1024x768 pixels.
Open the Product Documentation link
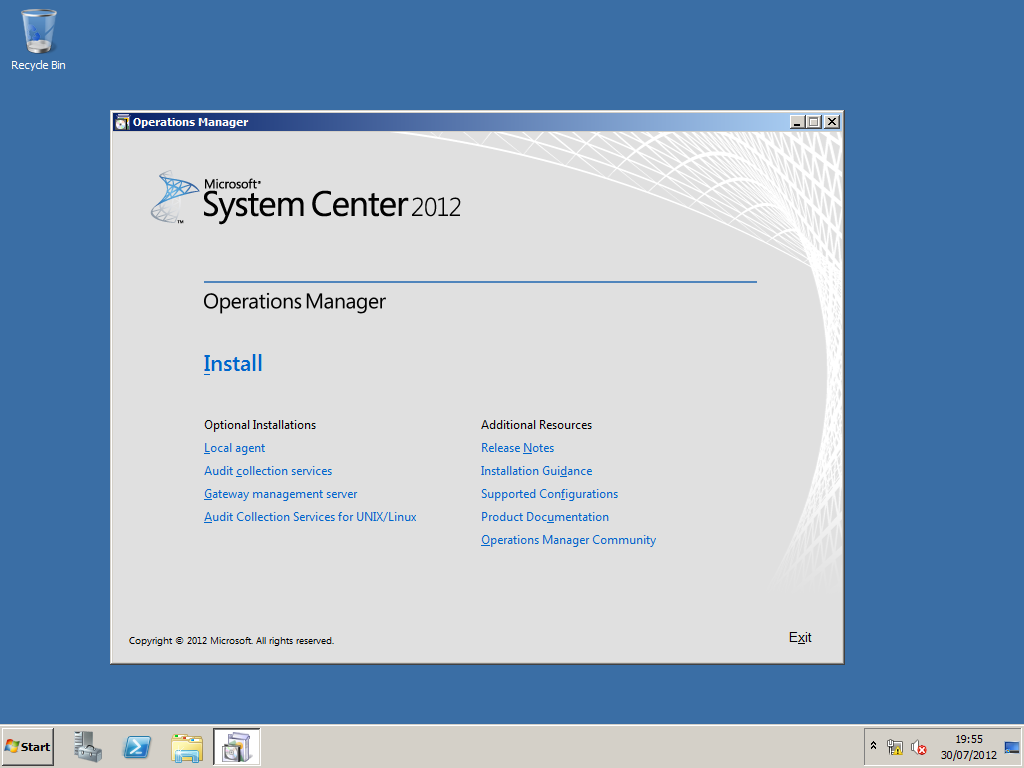tap(545, 517)
